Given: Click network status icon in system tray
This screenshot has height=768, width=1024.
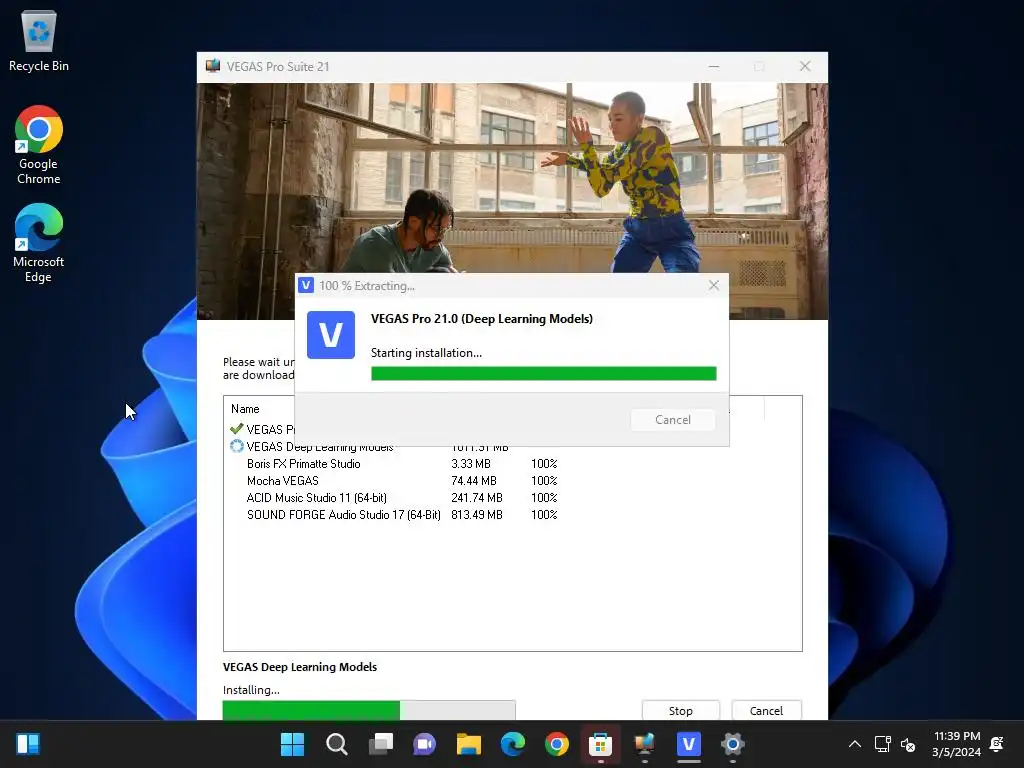Looking at the screenshot, I should (x=882, y=744).
